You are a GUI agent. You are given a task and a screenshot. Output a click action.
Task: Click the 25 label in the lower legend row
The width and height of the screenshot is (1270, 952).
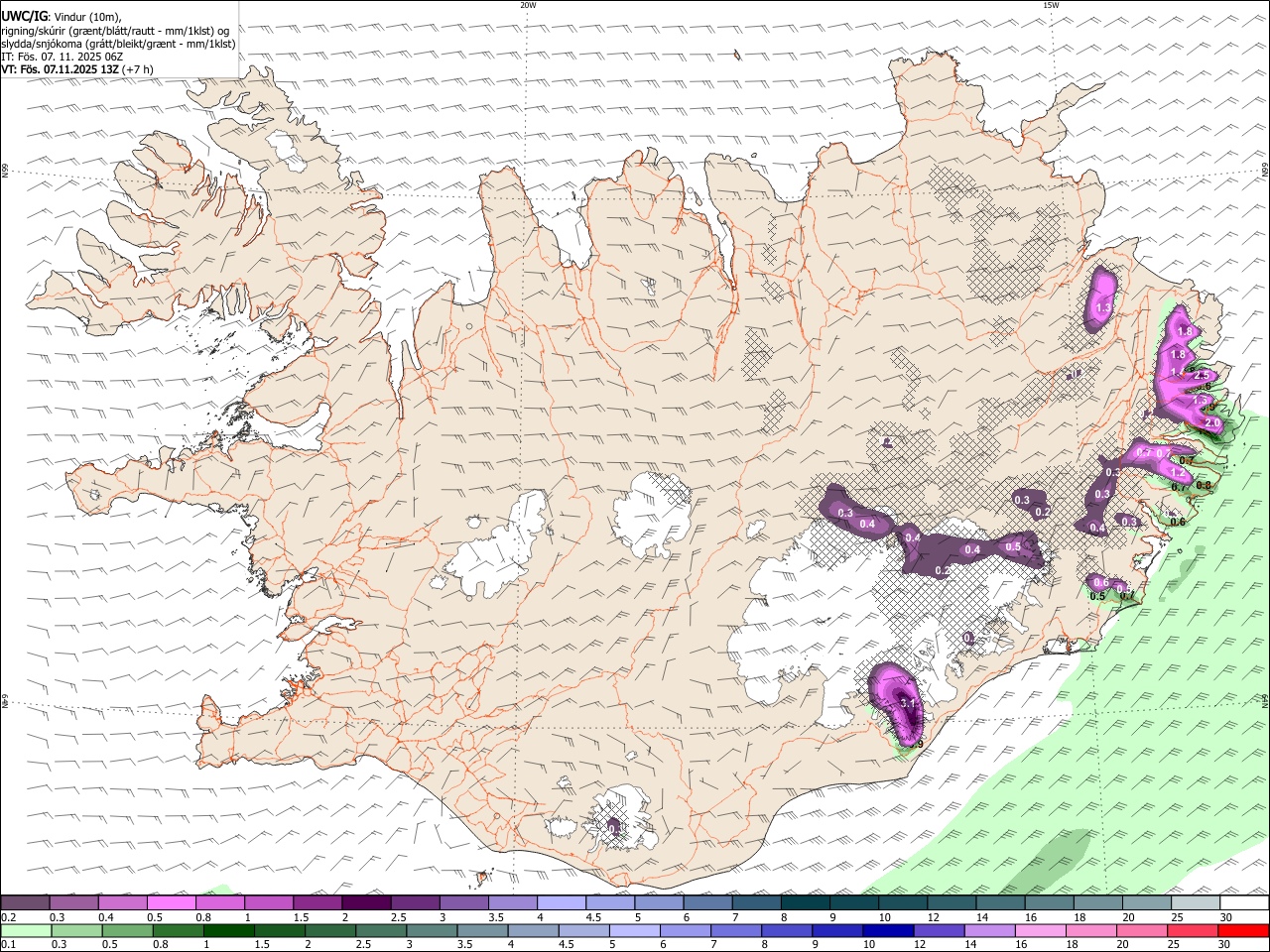1173,945
